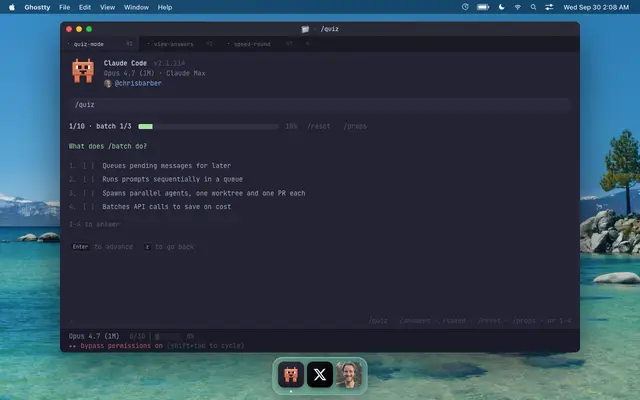Open the Window menu
Screen dimensions: 640x400
136,7
